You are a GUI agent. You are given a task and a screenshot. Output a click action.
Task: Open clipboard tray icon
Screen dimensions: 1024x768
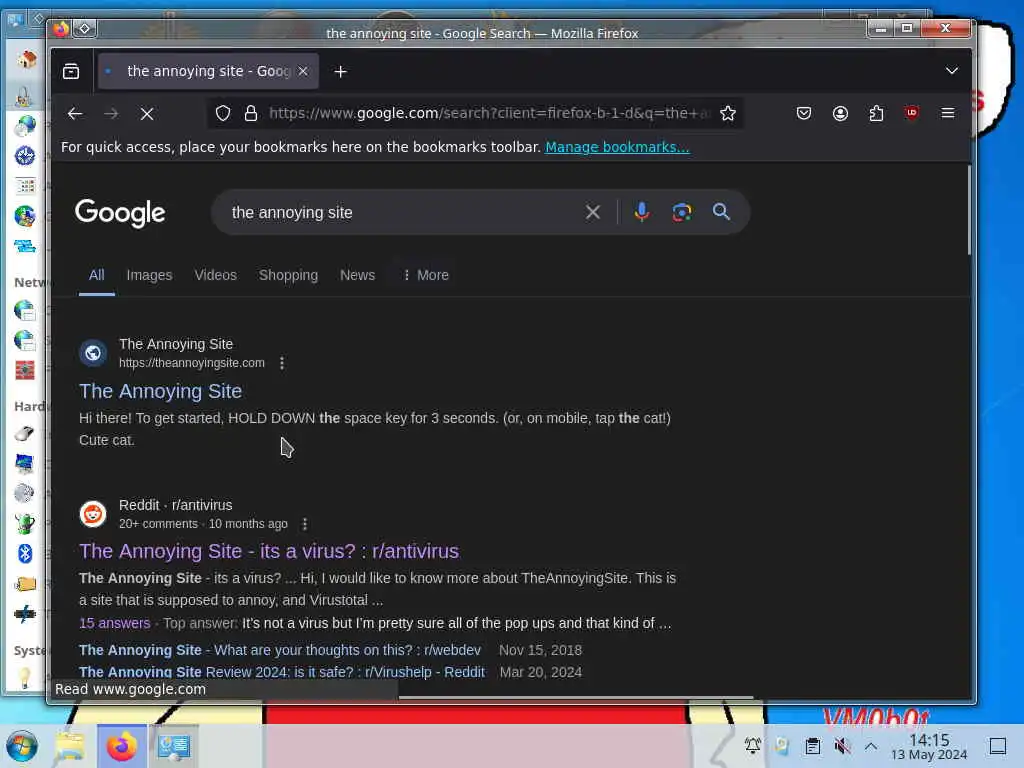point(812,745)
